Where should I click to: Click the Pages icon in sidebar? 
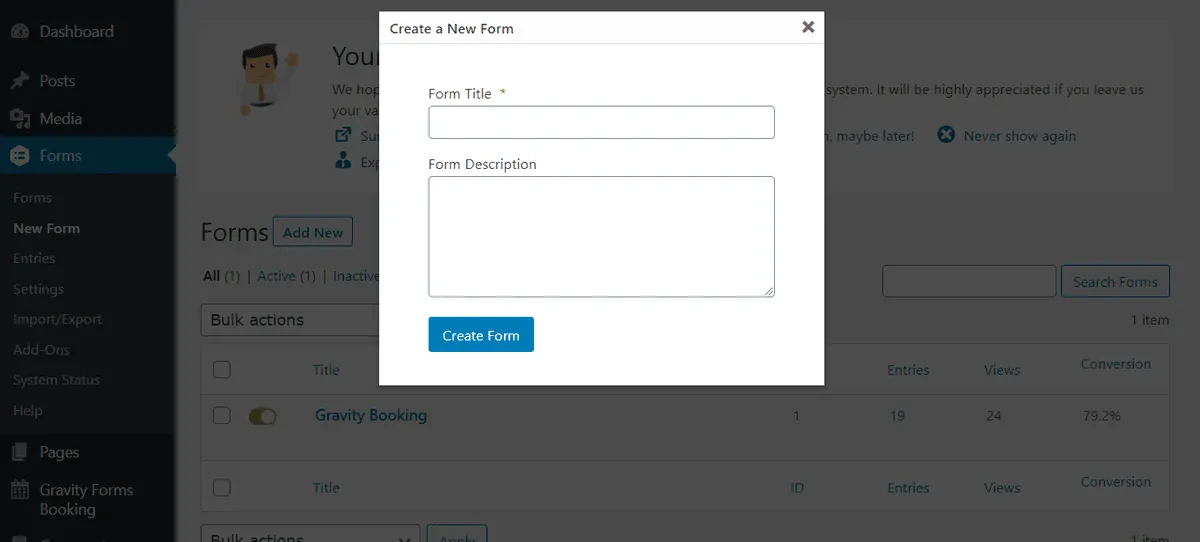point(20,453)
